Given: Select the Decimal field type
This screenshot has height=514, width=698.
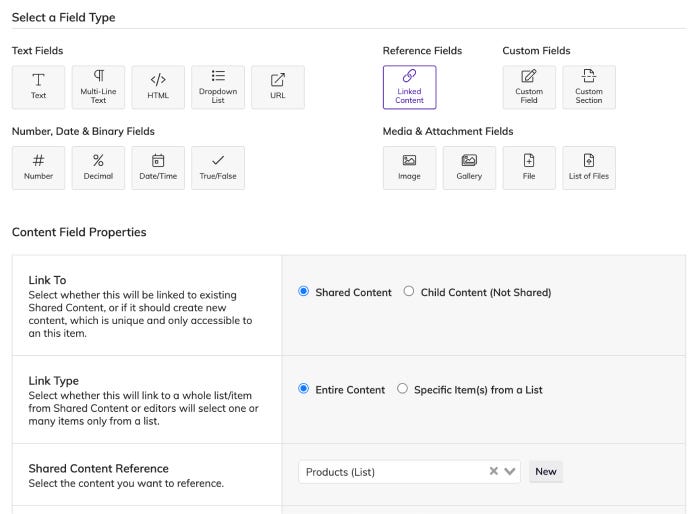Looking at the screenshot, I should coord(98,168).
